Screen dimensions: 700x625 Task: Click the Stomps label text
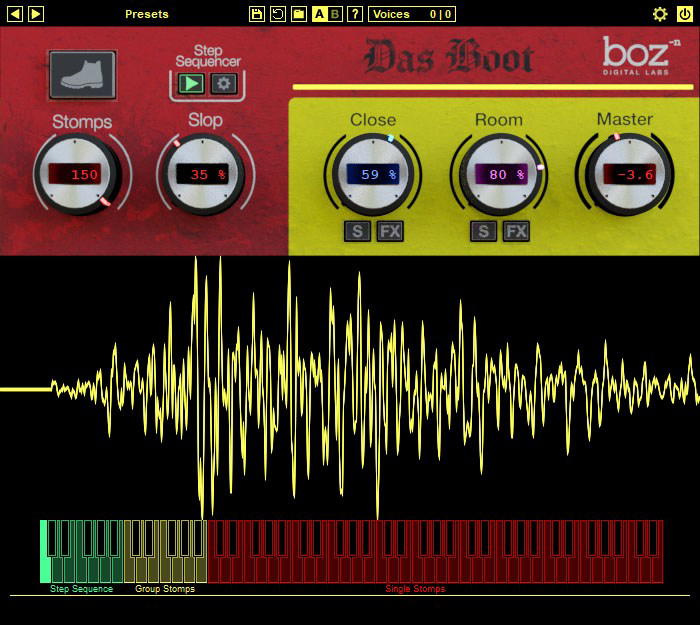point(82,122)
